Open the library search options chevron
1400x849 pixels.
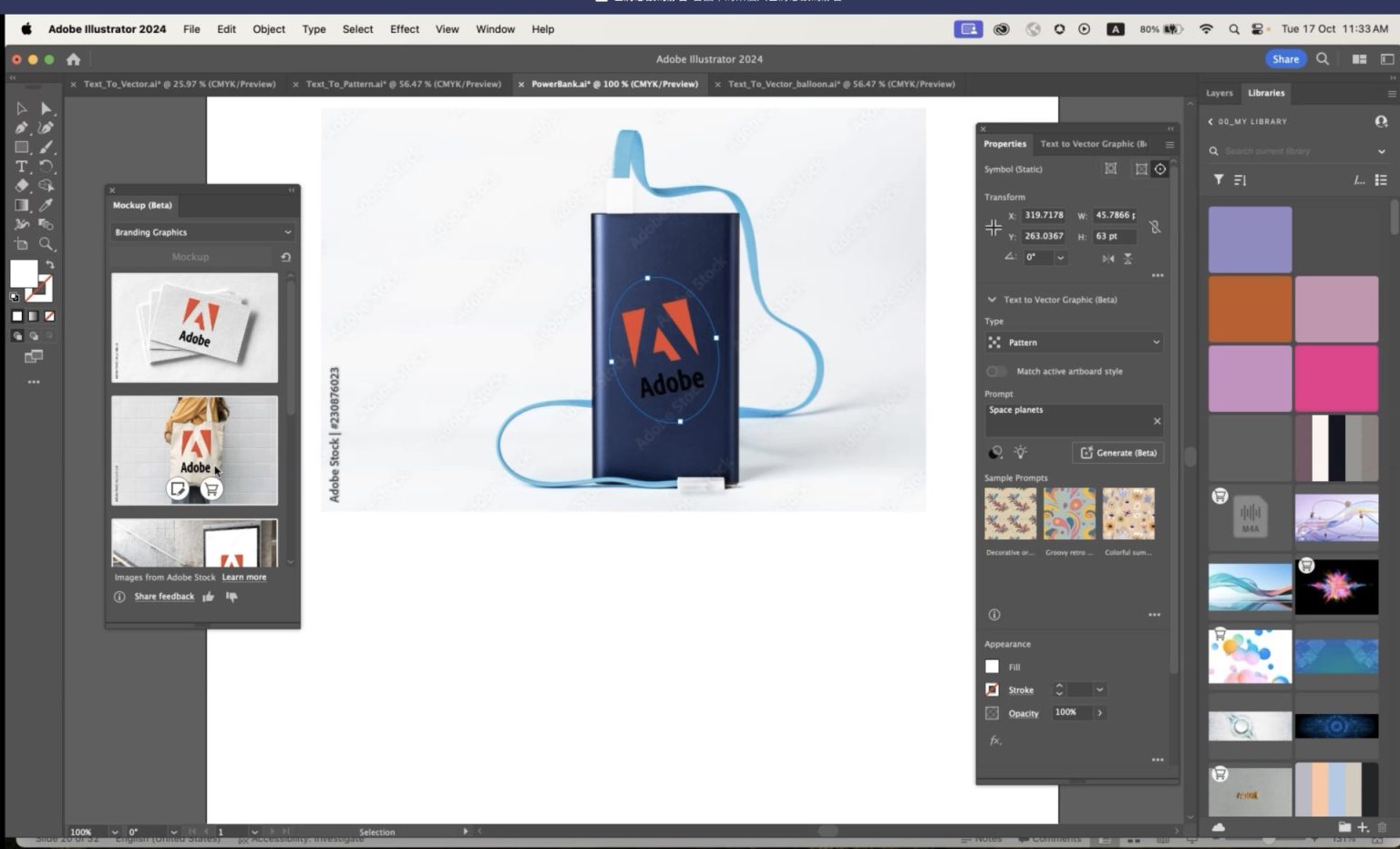pos(1382,151)
